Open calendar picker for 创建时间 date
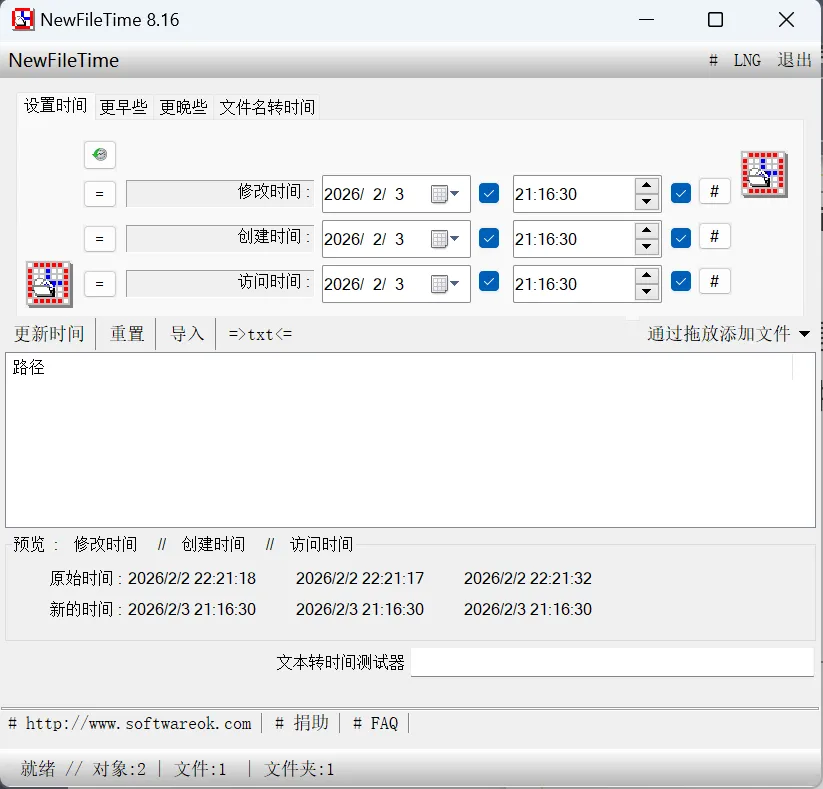This screenshot has width=823, height=789. point(445,239)
